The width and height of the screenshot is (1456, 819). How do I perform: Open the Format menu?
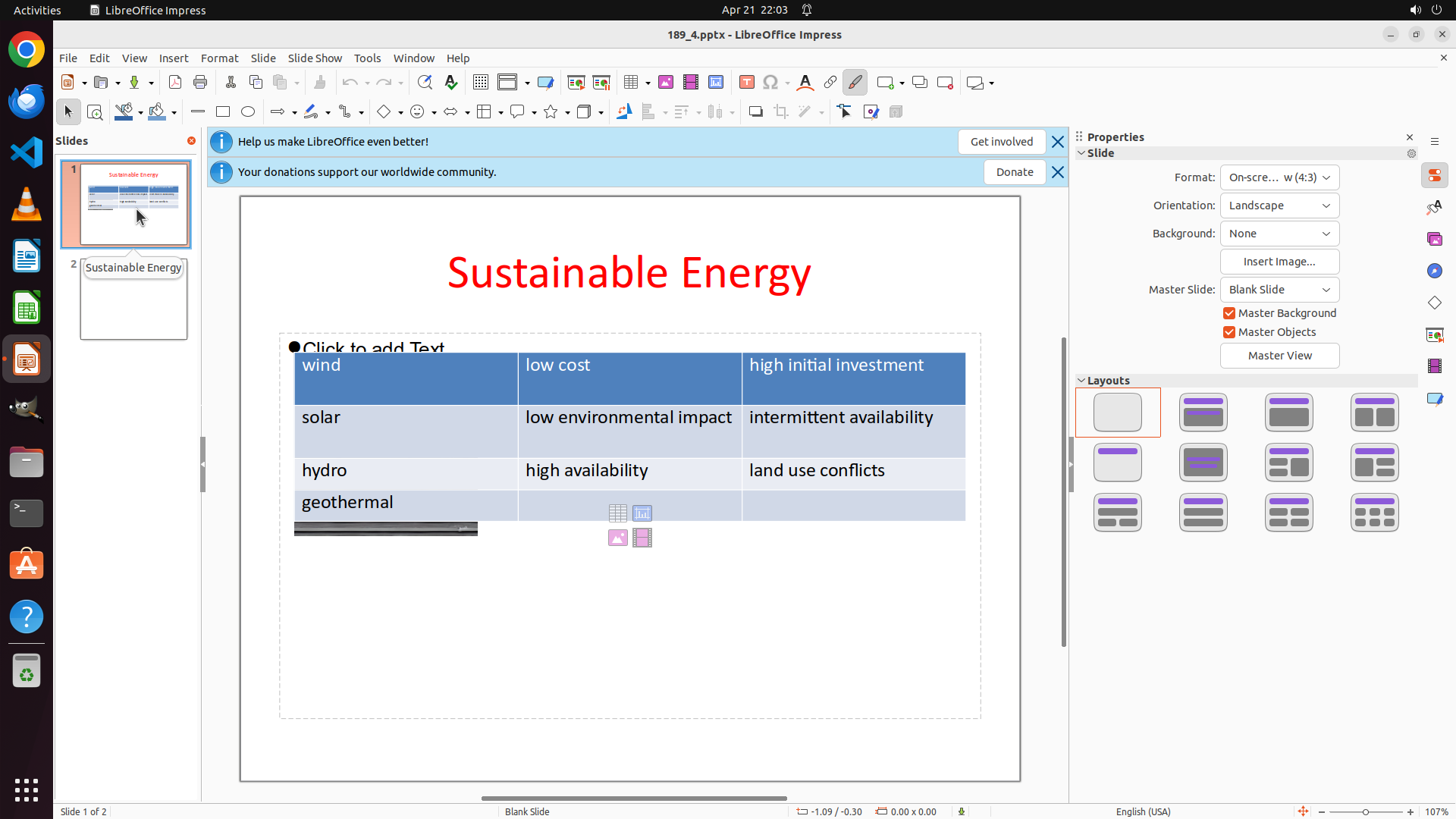[x=219, y=58]
